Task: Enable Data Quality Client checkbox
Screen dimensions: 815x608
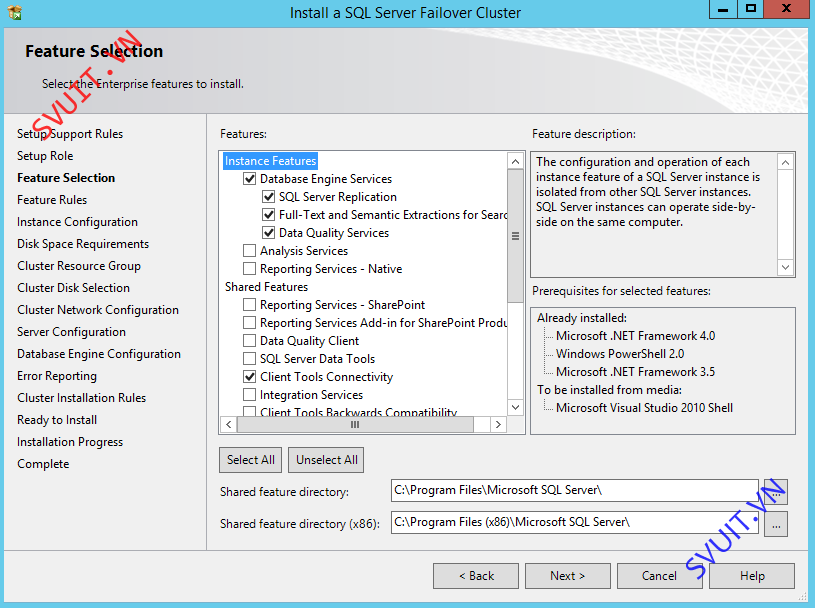Action: pos(249,341)
